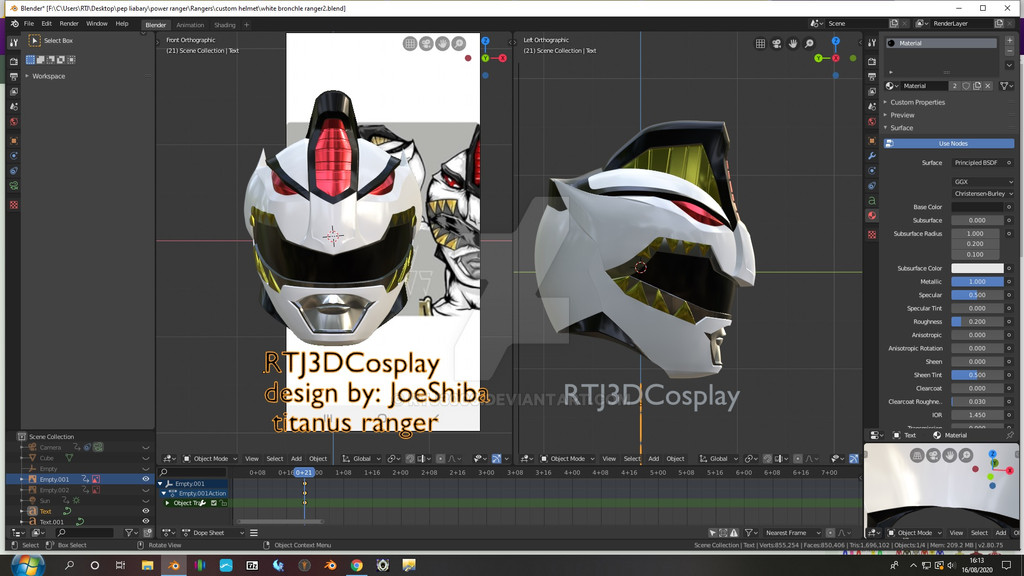This screenshot has height=576, width=1024.
Task: Click Add in front viewport header
Action: pos(296,458)
